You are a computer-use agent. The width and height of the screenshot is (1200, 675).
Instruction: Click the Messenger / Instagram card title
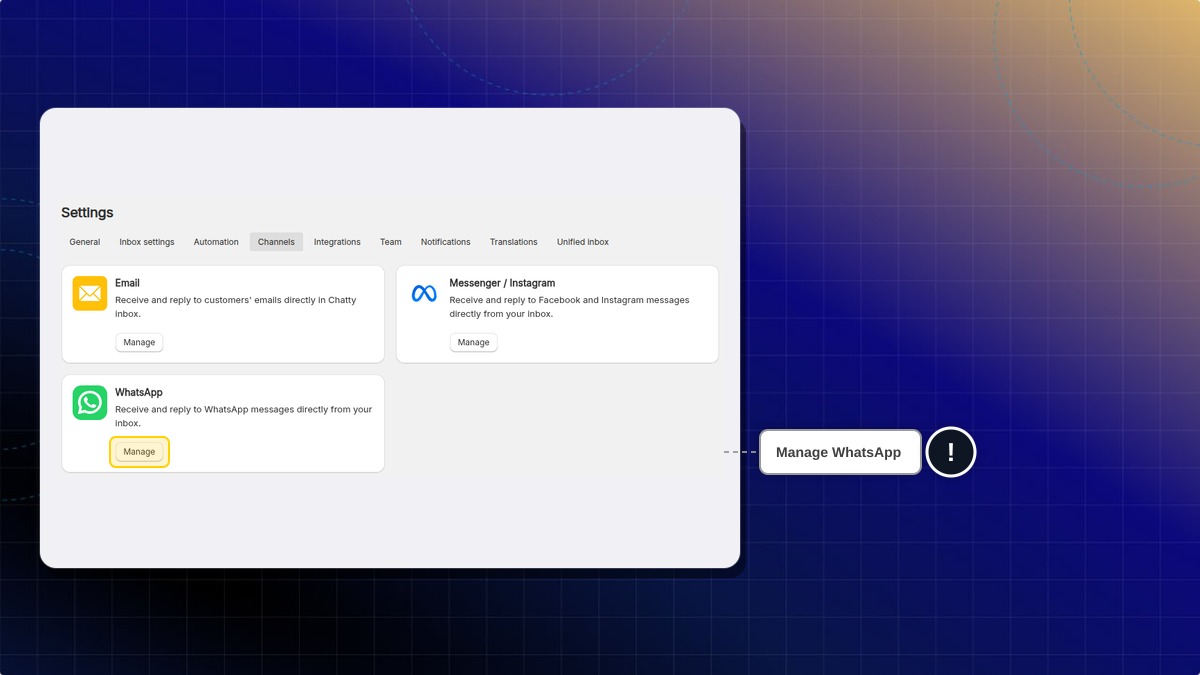(x=502, y=283)
